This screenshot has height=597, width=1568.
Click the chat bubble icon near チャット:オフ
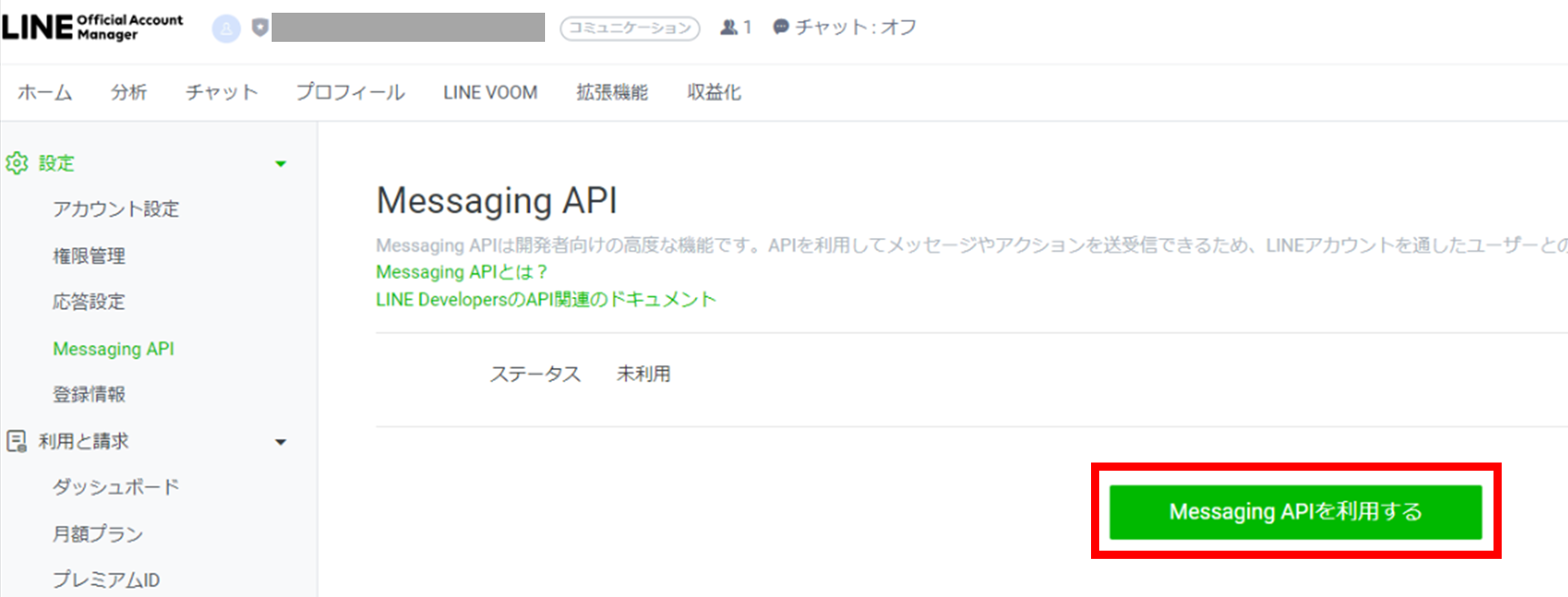click(780, 27)
